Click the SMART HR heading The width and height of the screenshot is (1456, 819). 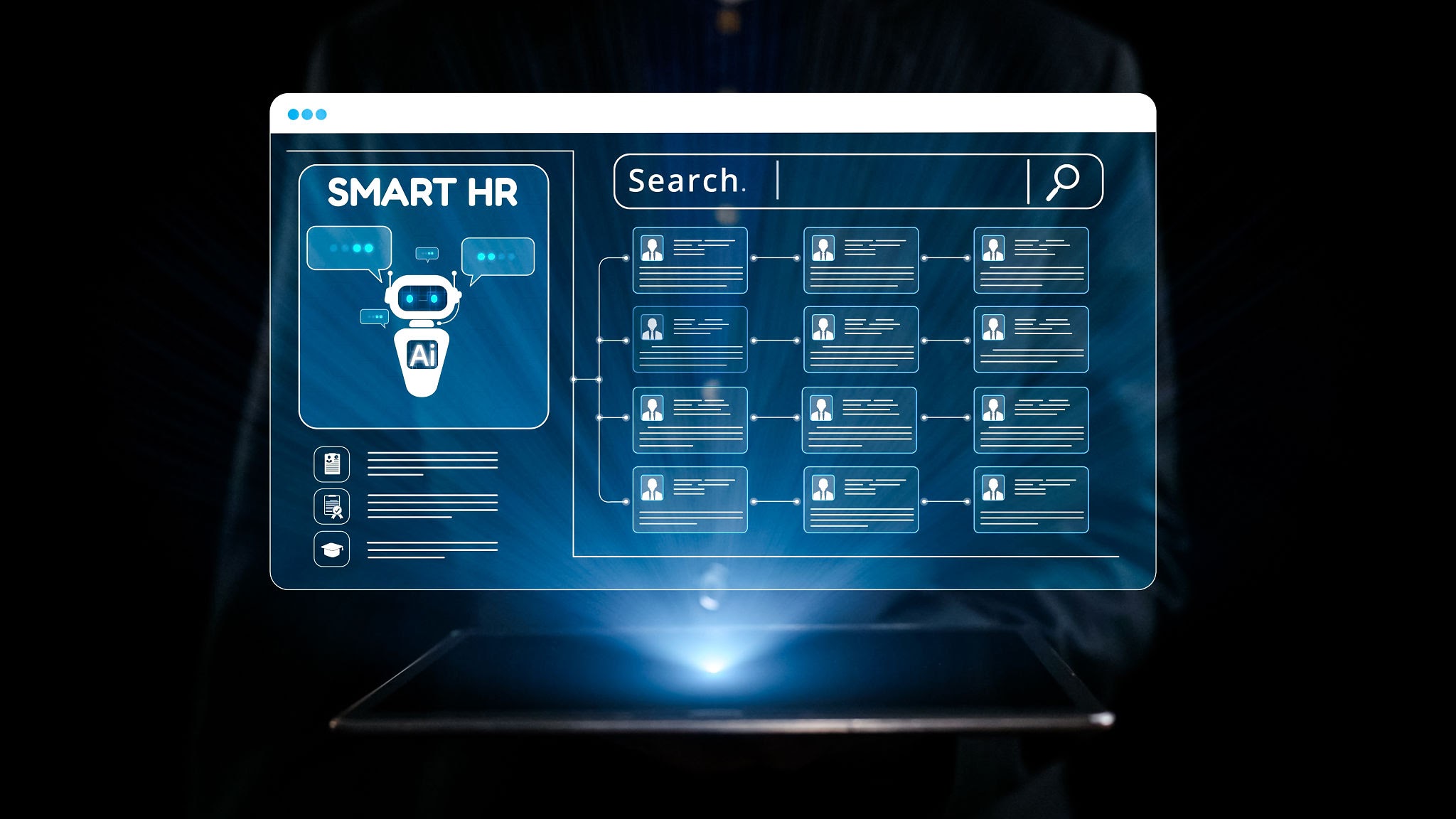(x=422, y=193)
